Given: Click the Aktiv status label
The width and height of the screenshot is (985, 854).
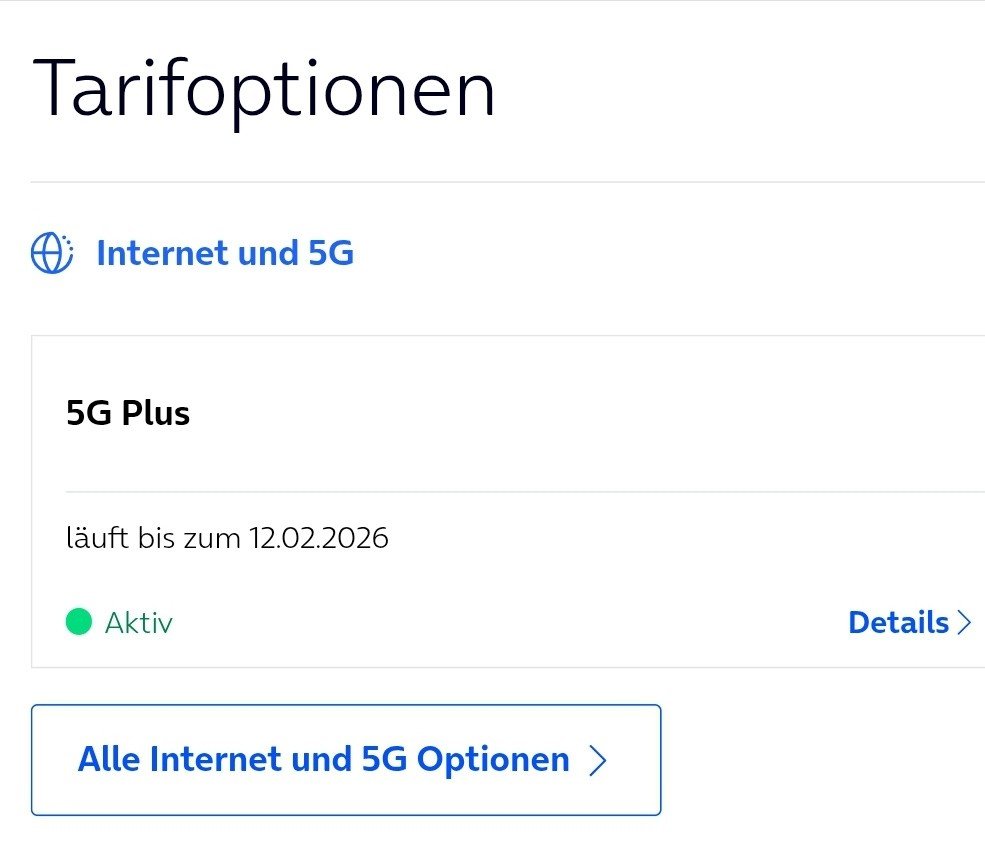Looking at the screenshot, I should [139, 623].
